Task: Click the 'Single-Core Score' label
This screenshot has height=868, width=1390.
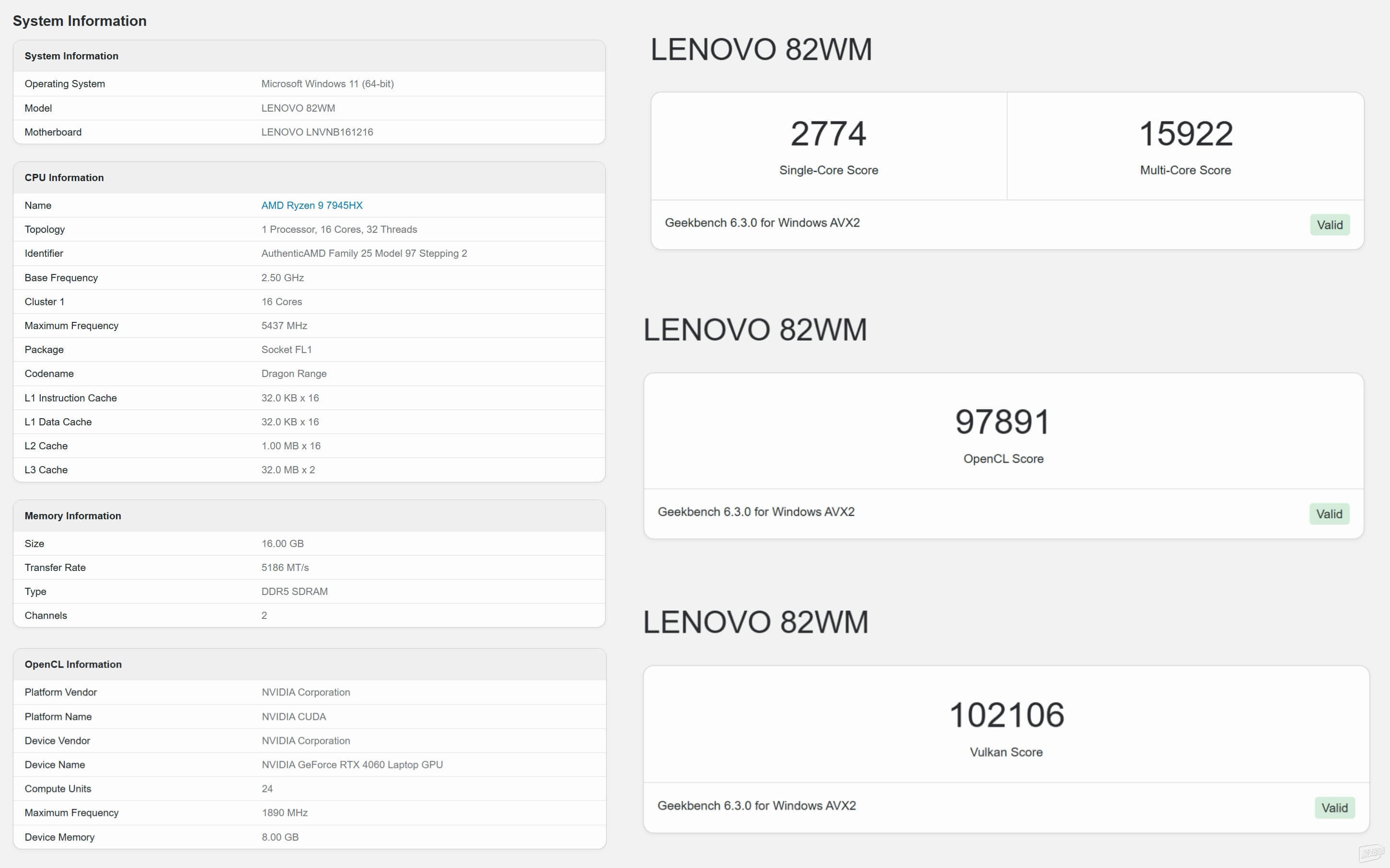Action: point(828,170)
